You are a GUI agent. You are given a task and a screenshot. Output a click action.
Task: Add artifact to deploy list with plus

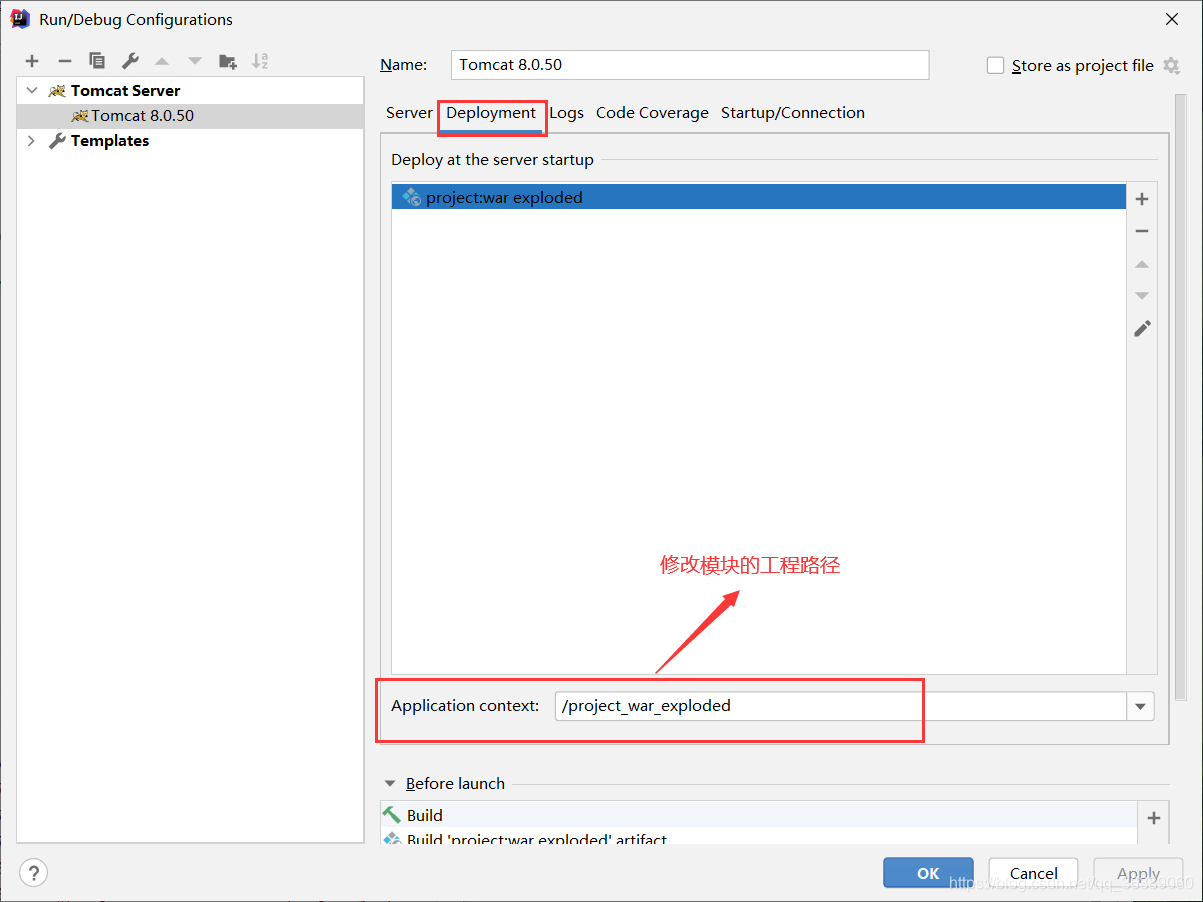coord(1142,199)
